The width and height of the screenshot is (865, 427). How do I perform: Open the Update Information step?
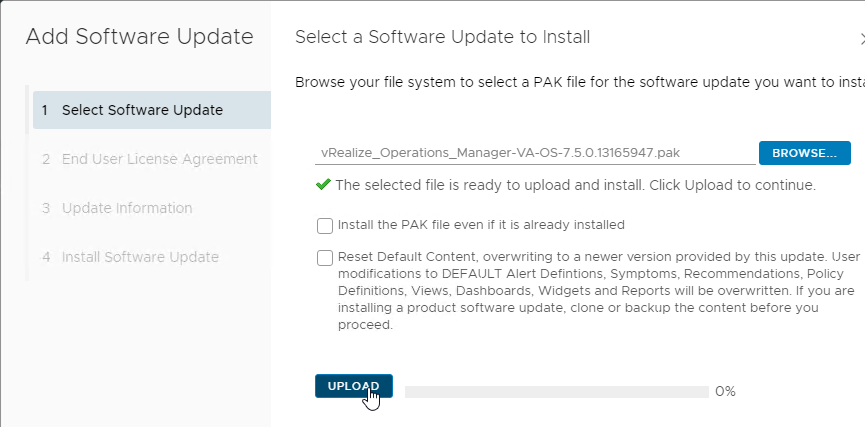pyautogui.click(x=118, y=208)
